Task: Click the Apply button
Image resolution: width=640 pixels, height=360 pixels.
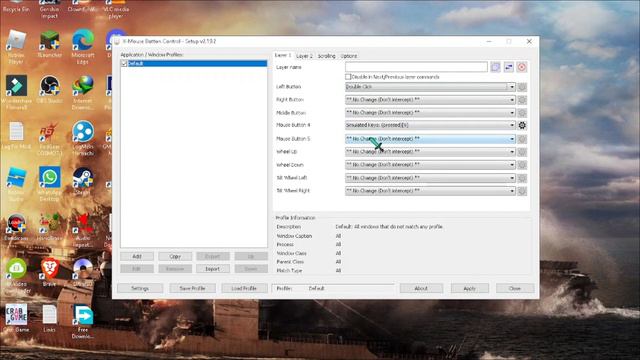Action: [470, 288]
